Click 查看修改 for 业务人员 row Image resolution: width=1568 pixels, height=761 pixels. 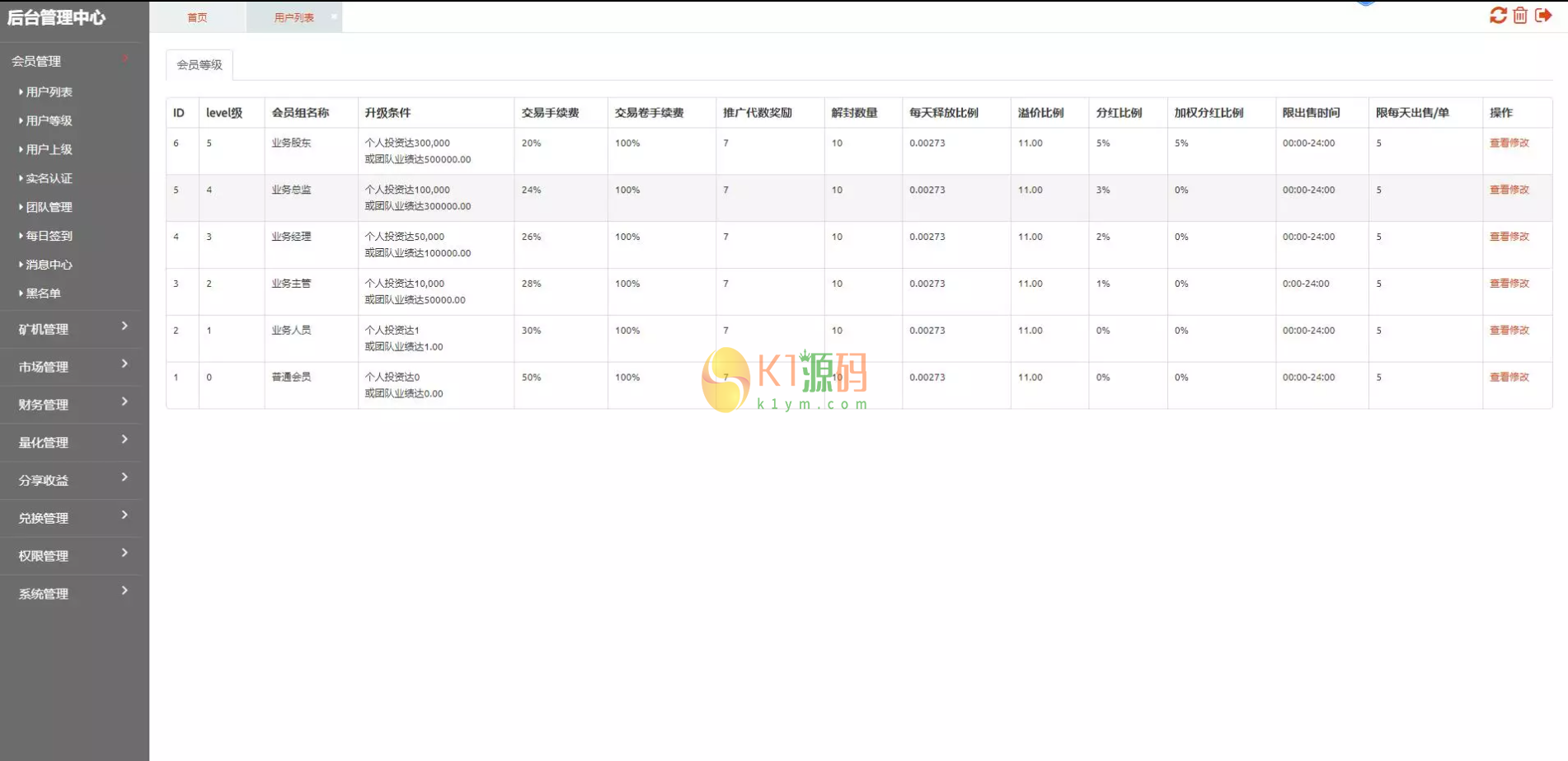pos(1509,331)
